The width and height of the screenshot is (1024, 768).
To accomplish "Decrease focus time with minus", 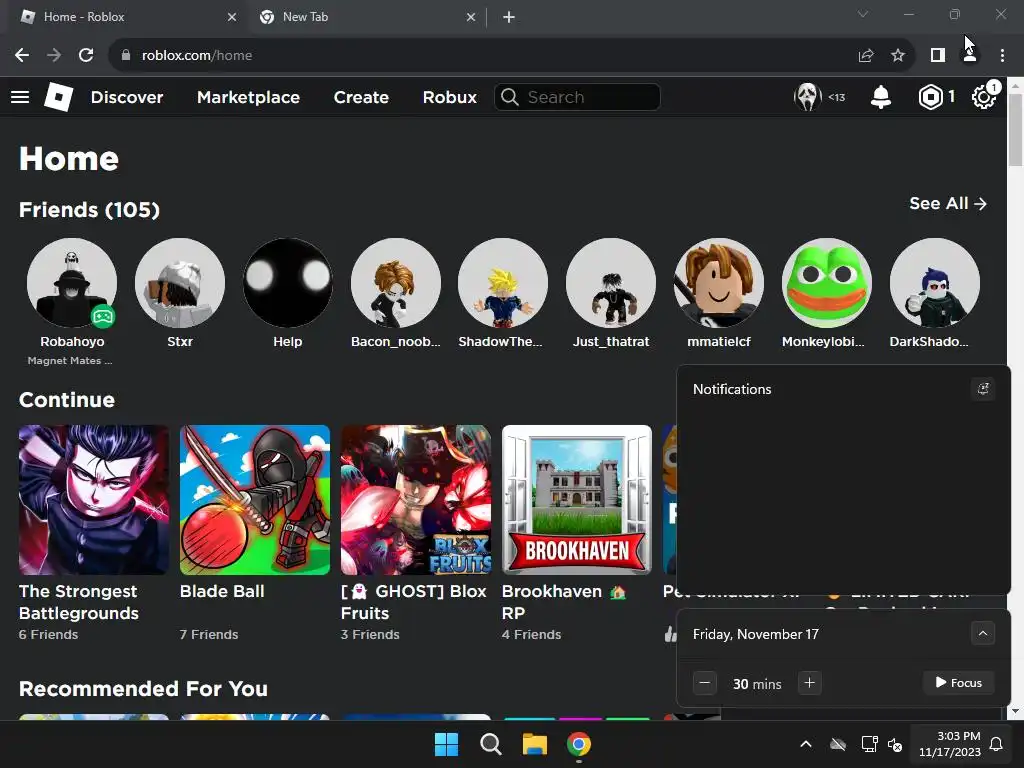I will click(x=705, y=683).
